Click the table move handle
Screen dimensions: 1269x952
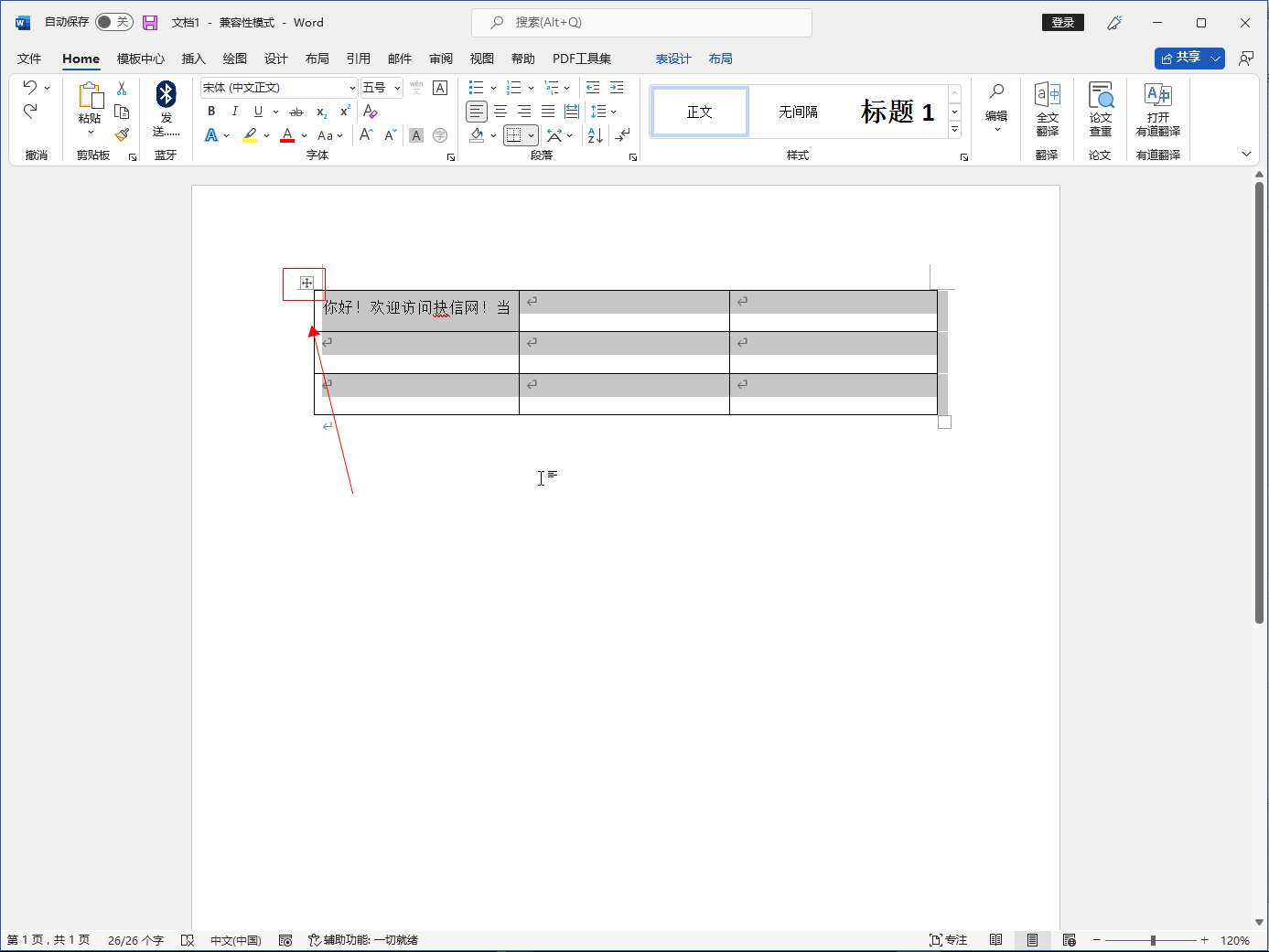tap(306, 283)
